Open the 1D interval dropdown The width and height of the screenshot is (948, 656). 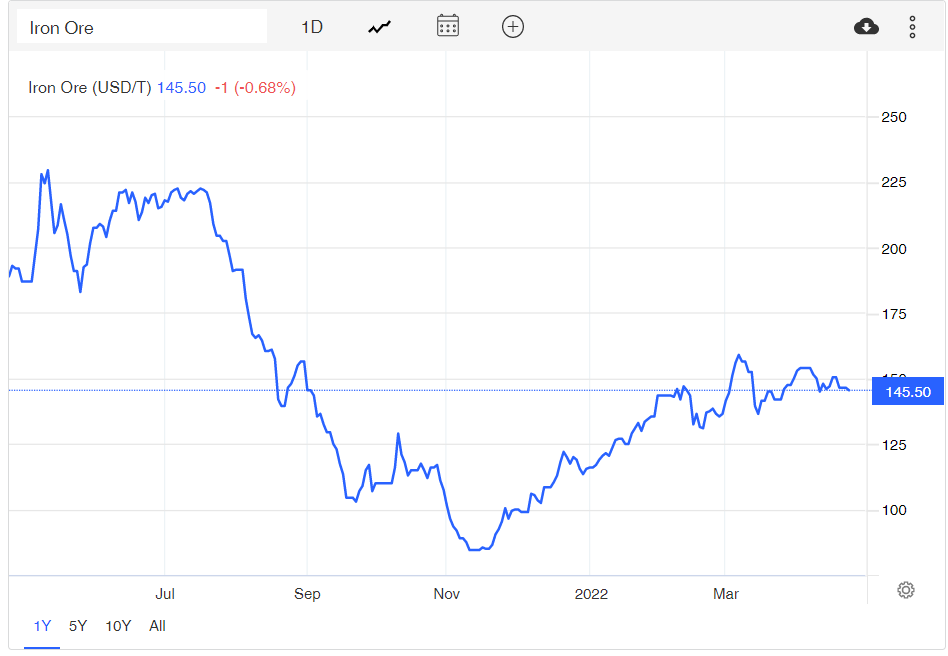(311, 26)
